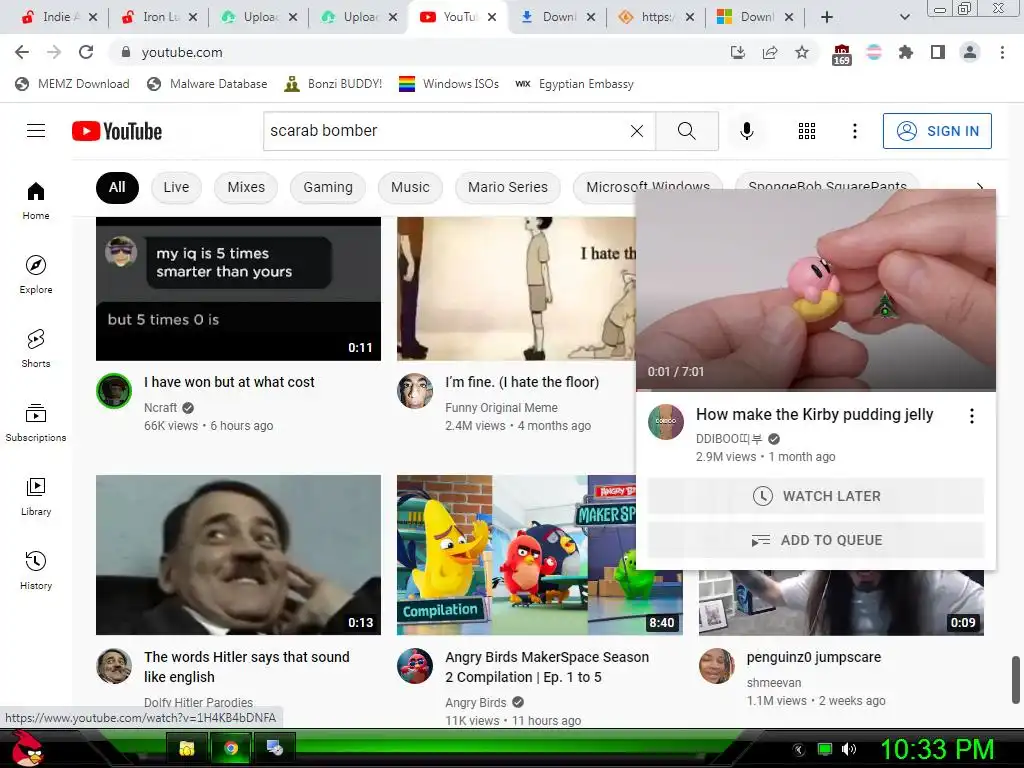Image resolution: width=1024 pixels, height=768 pixels.
Task: Click WATCH LATER on Kirby video
Action: point(816,496)
